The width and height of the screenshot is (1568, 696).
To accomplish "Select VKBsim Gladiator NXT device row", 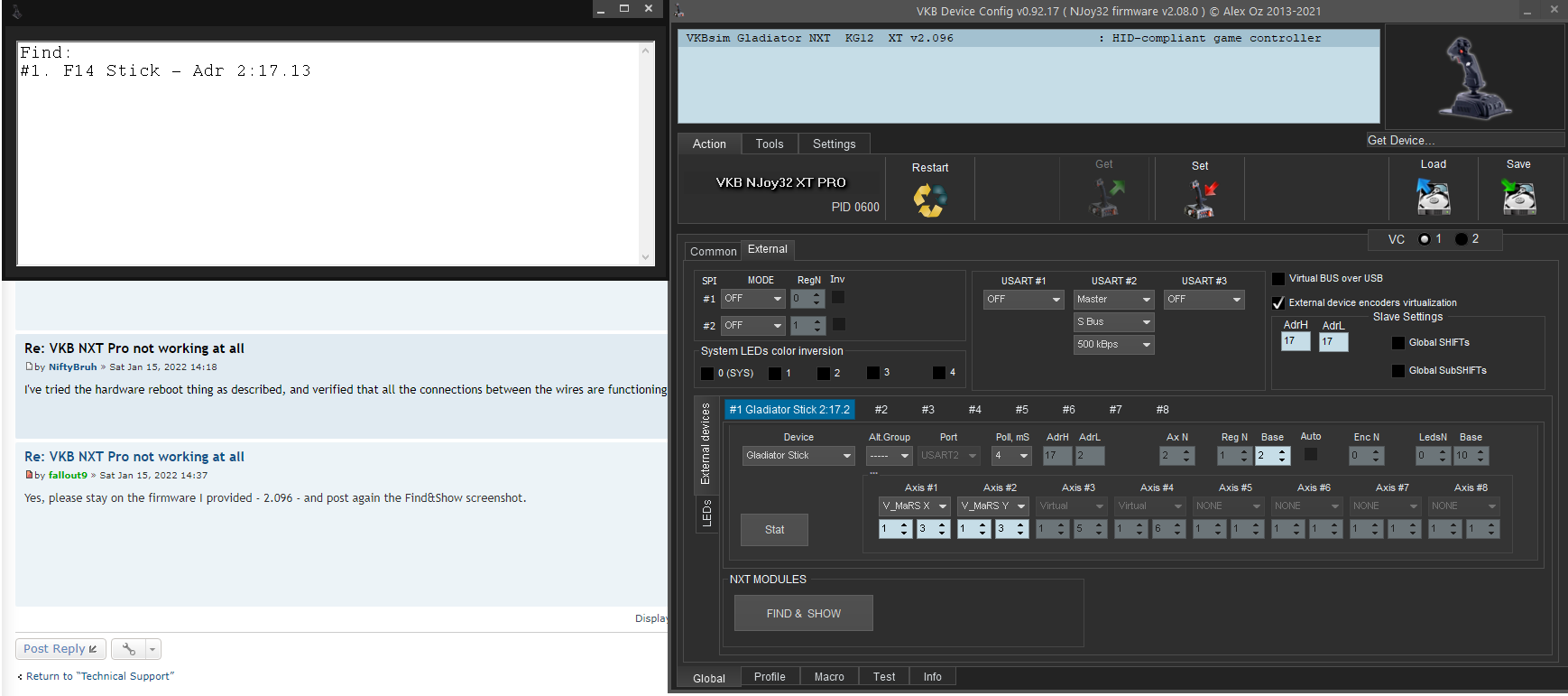I will tap(1028, 39).
